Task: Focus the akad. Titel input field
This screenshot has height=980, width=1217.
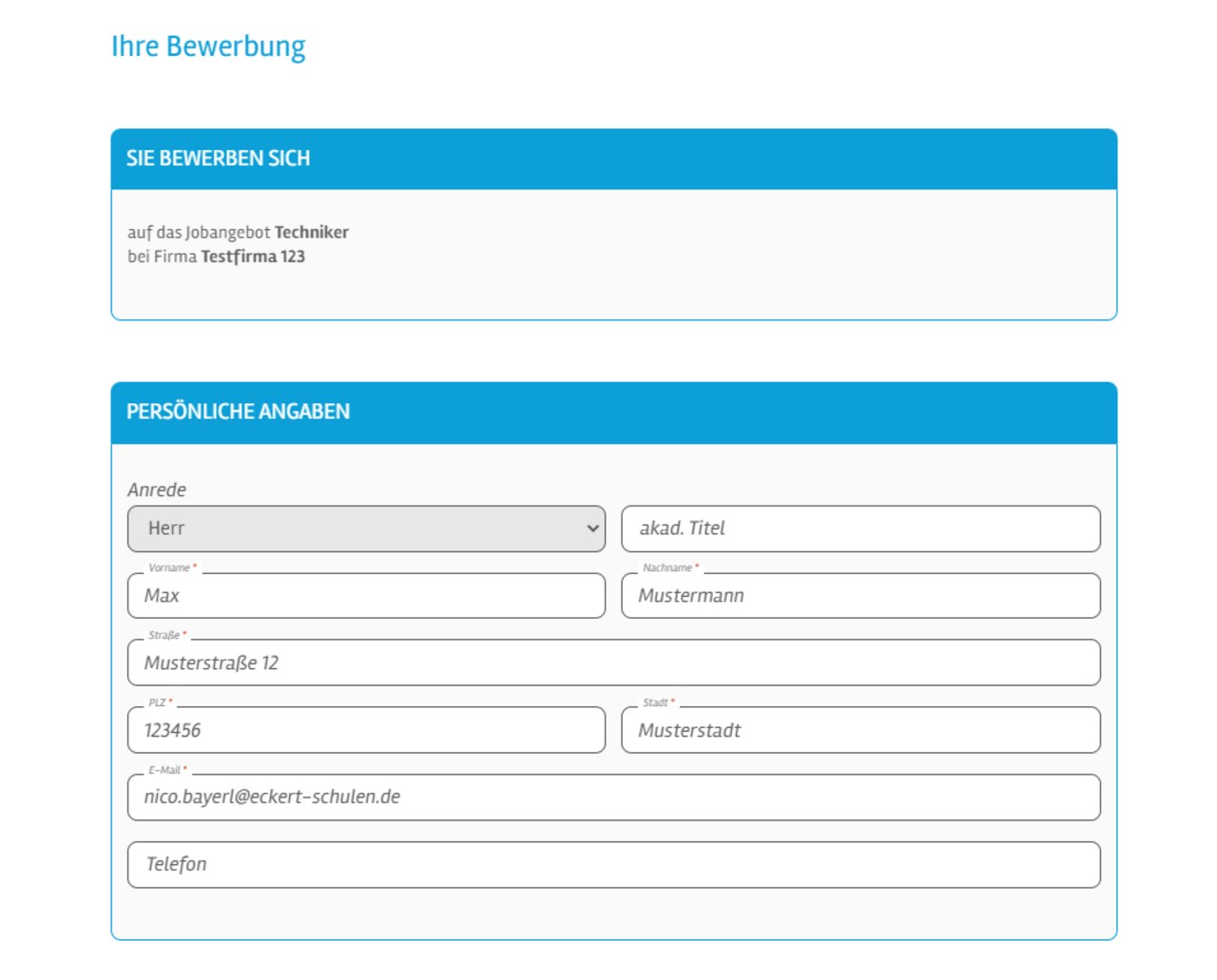Action: [860, 528]
